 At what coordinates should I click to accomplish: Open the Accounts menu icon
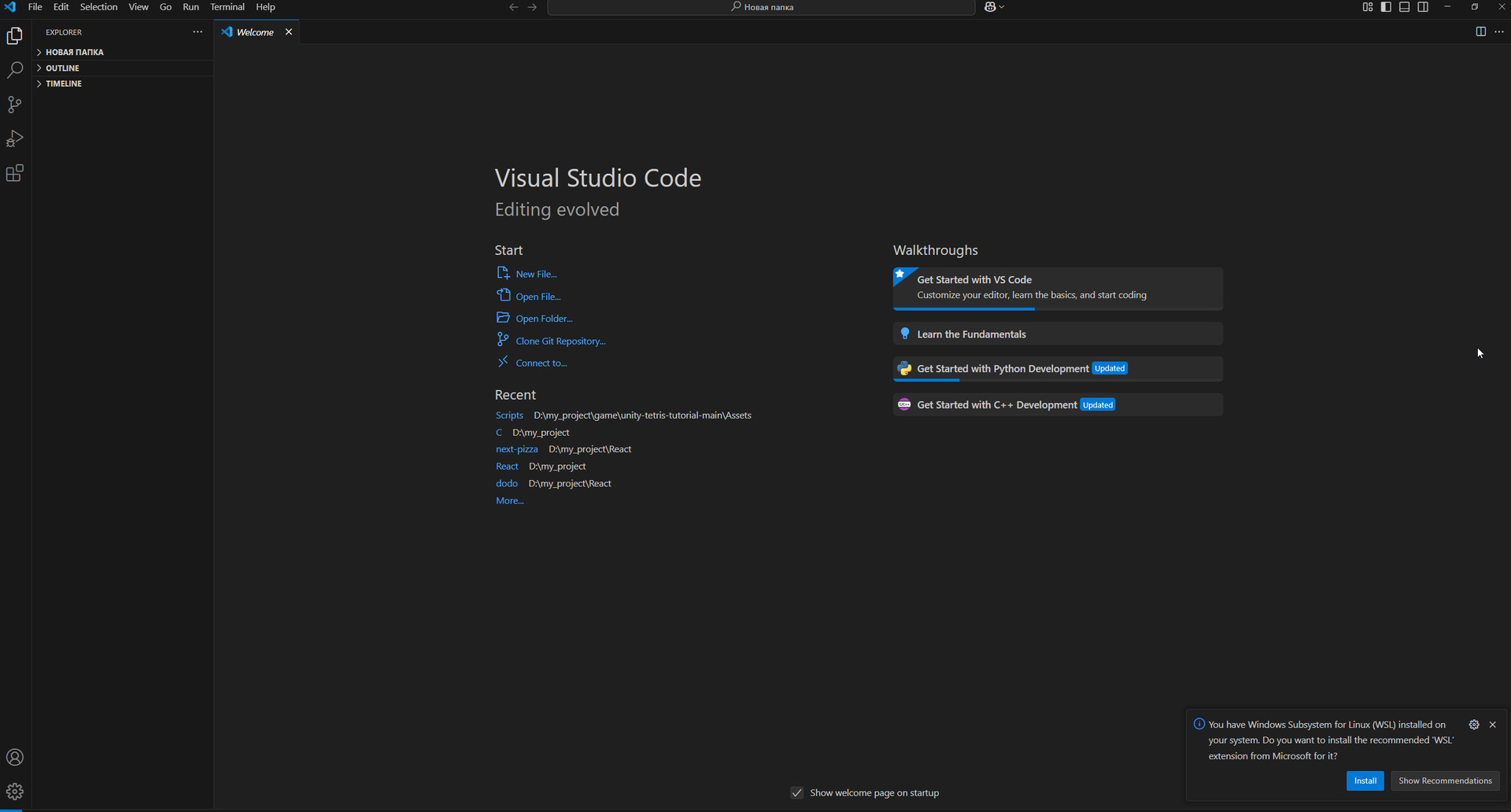click(15, 757)
